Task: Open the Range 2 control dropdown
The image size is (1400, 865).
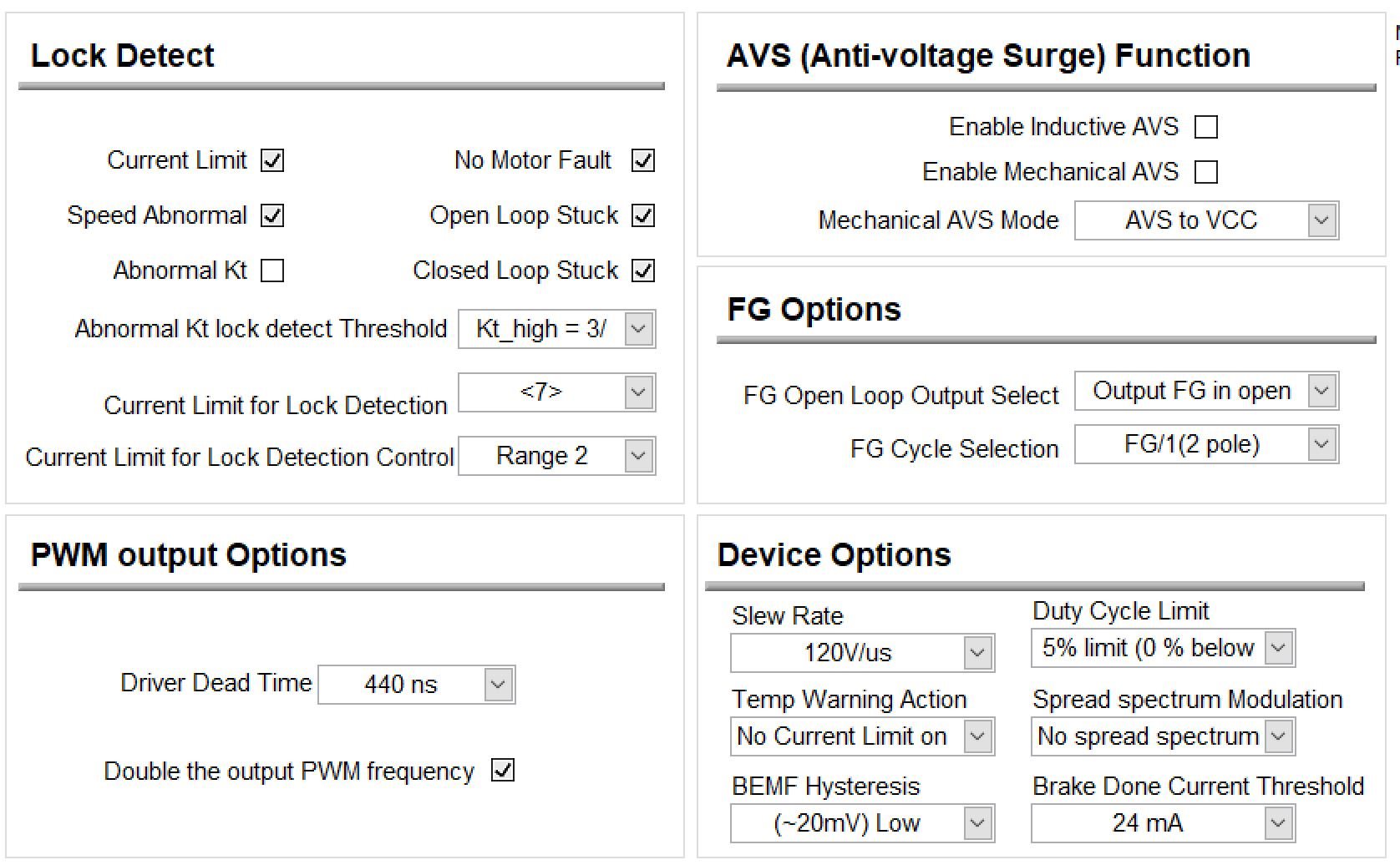Action: coord(557,456)
